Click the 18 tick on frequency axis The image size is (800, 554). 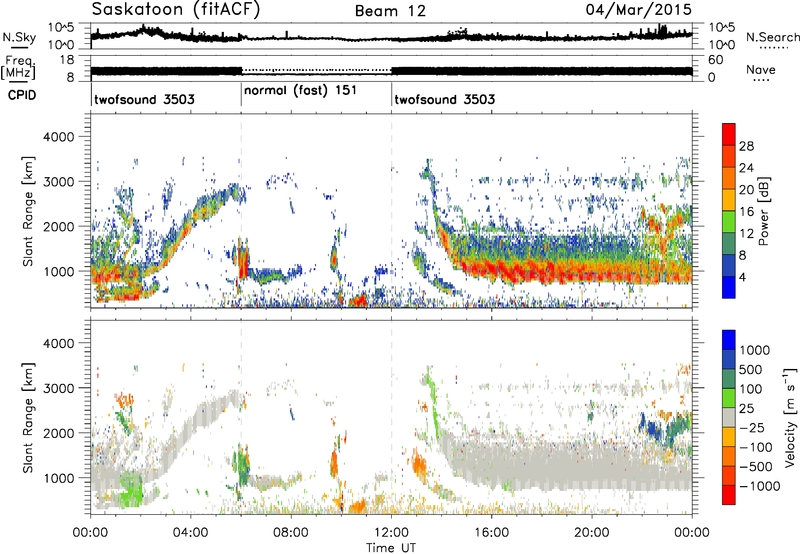pyautogui.click(x=67, y=60)
